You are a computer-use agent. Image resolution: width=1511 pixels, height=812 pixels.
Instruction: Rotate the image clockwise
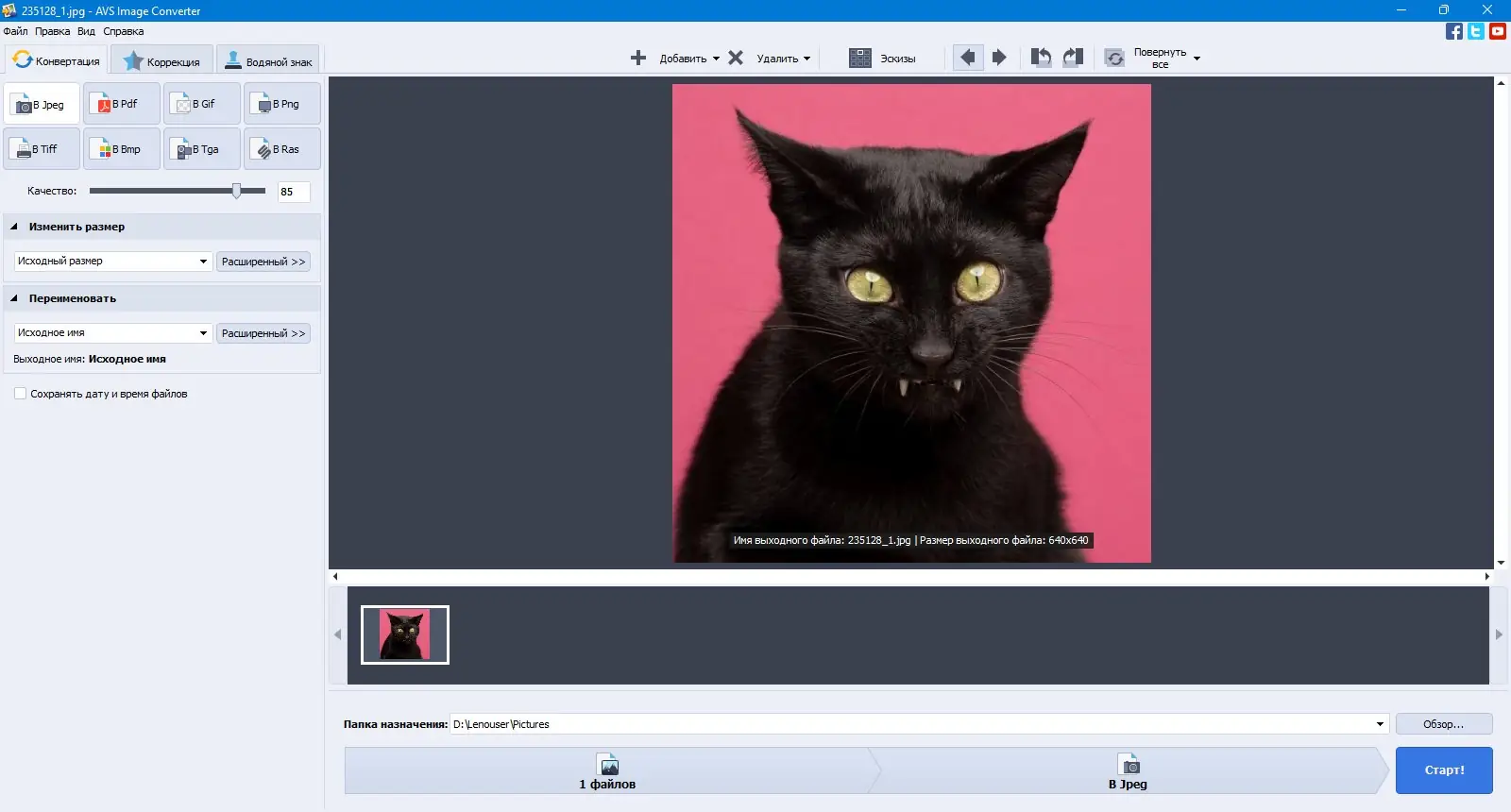click(1073, 58)
